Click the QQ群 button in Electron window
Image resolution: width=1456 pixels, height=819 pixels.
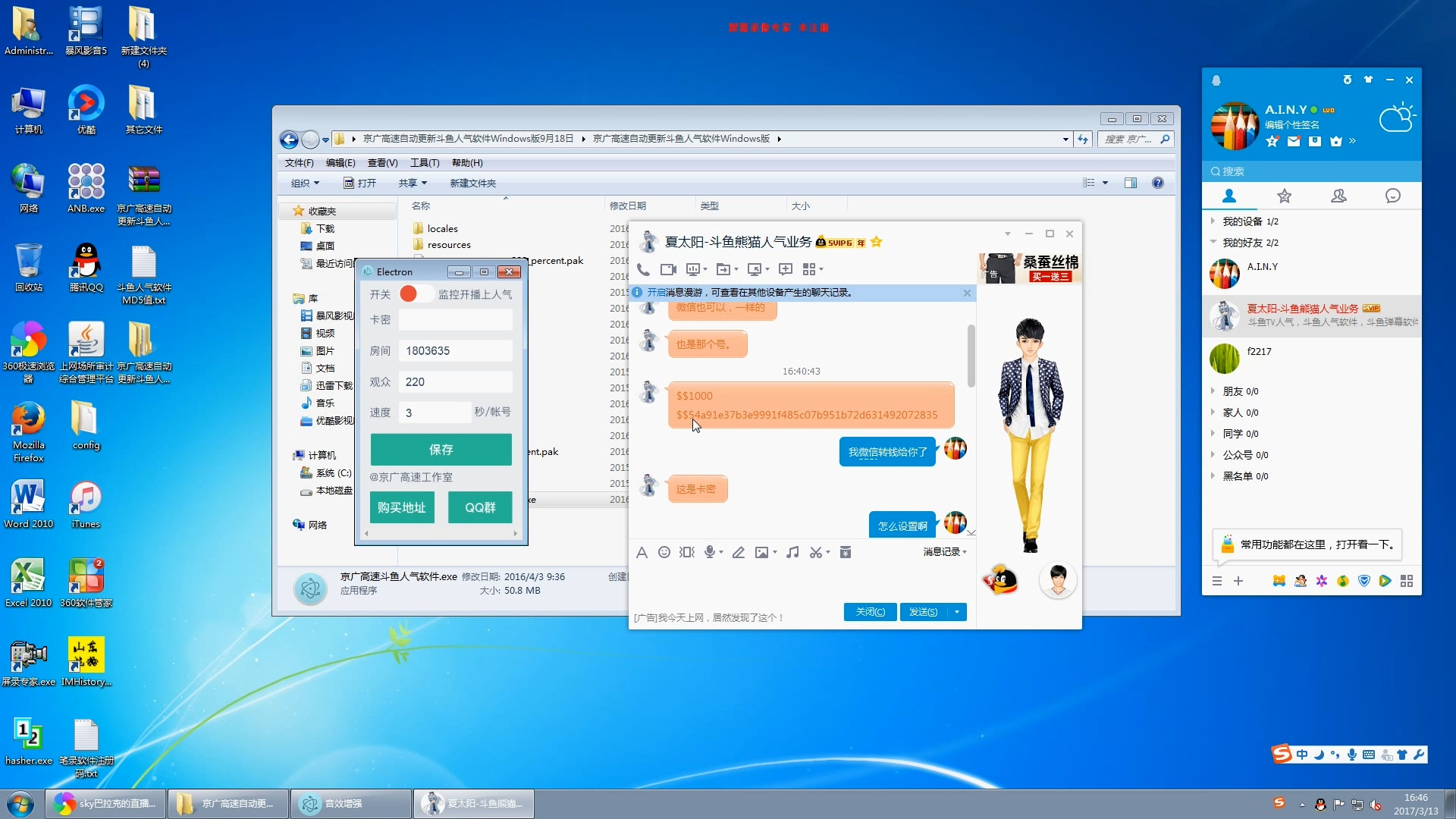pos(480,507)
